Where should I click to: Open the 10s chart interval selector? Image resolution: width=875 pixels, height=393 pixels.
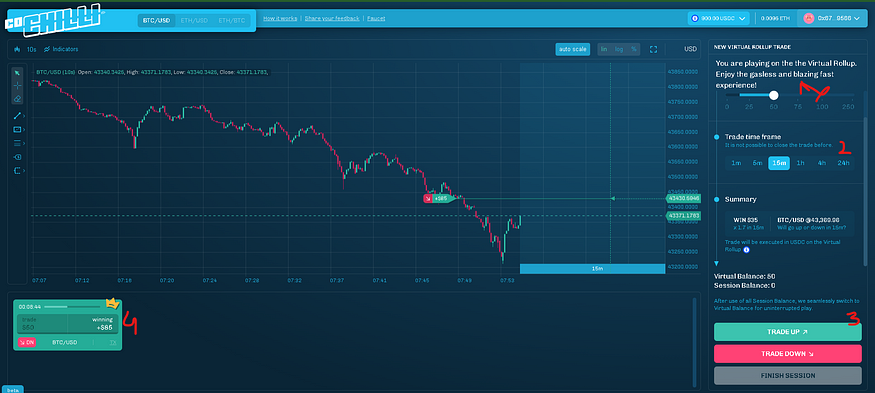(x=32, y=49)
